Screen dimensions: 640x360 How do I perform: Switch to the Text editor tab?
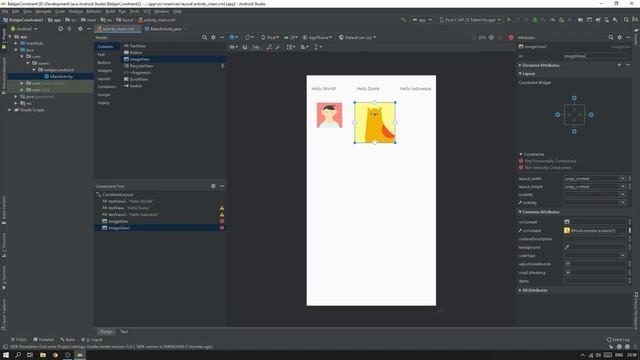tap(124, 332)
